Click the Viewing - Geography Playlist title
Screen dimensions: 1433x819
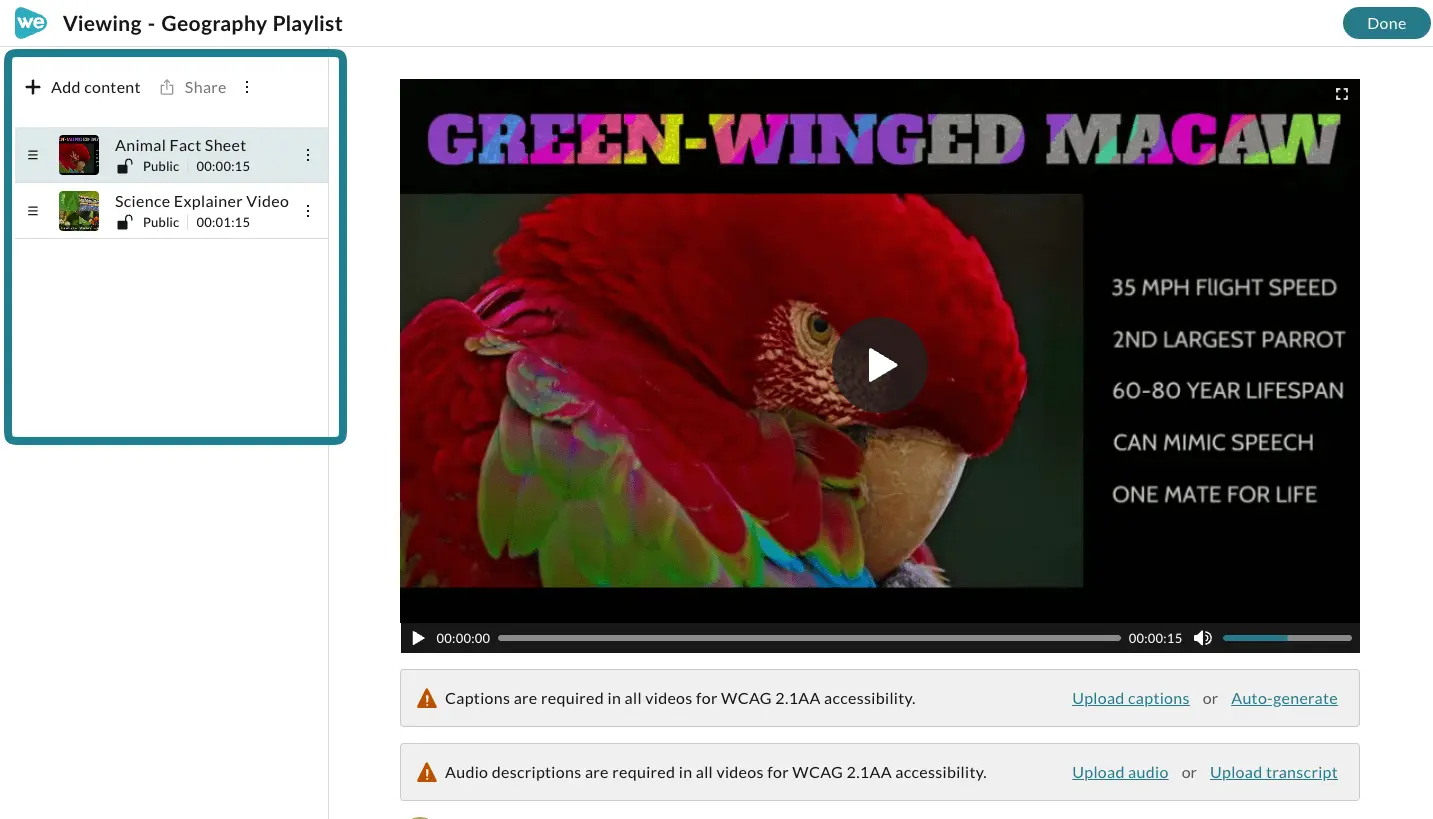pos(203,23)
